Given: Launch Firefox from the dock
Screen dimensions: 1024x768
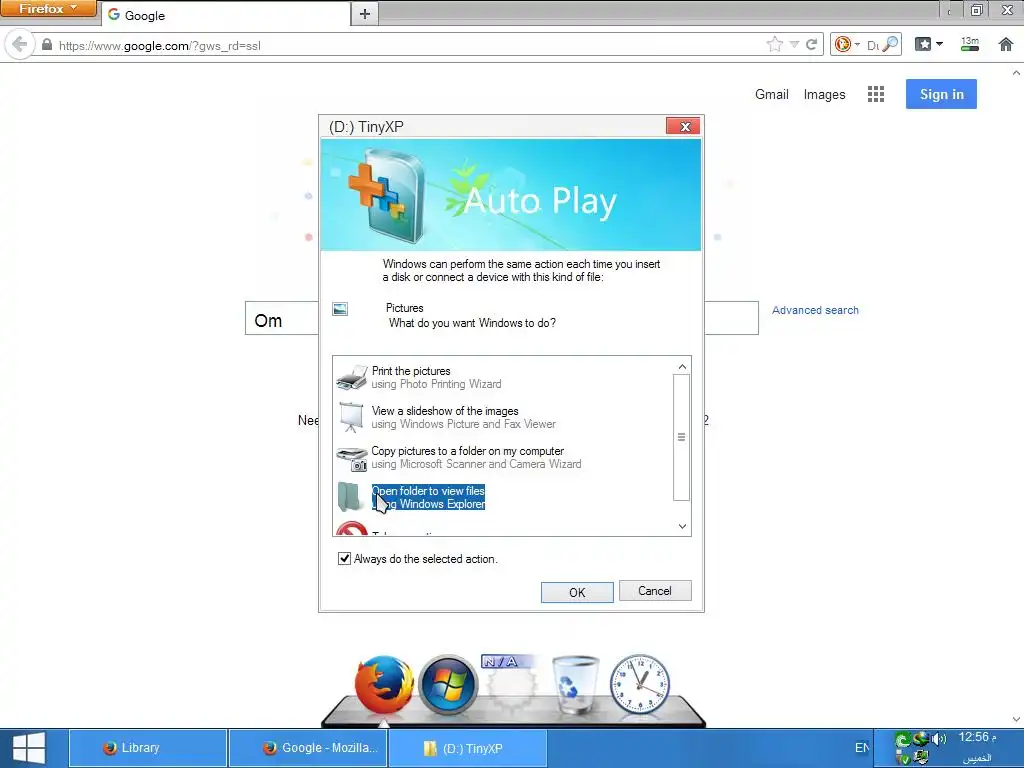Looking at the screenshot, I should pyautogui.click(x=384, y=685).
